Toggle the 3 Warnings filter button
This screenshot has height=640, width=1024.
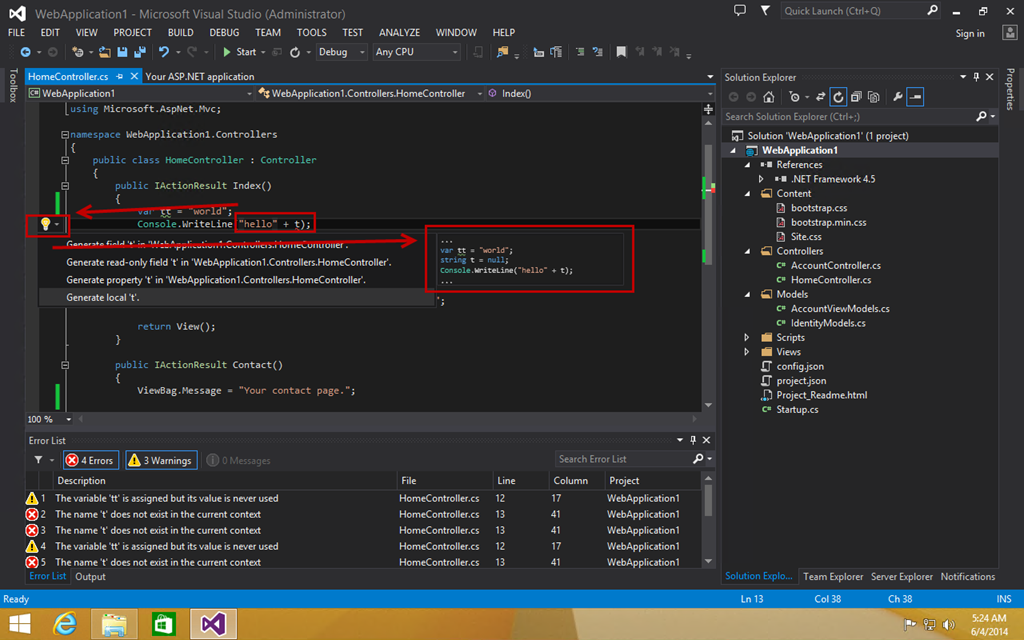click(161, 460)
